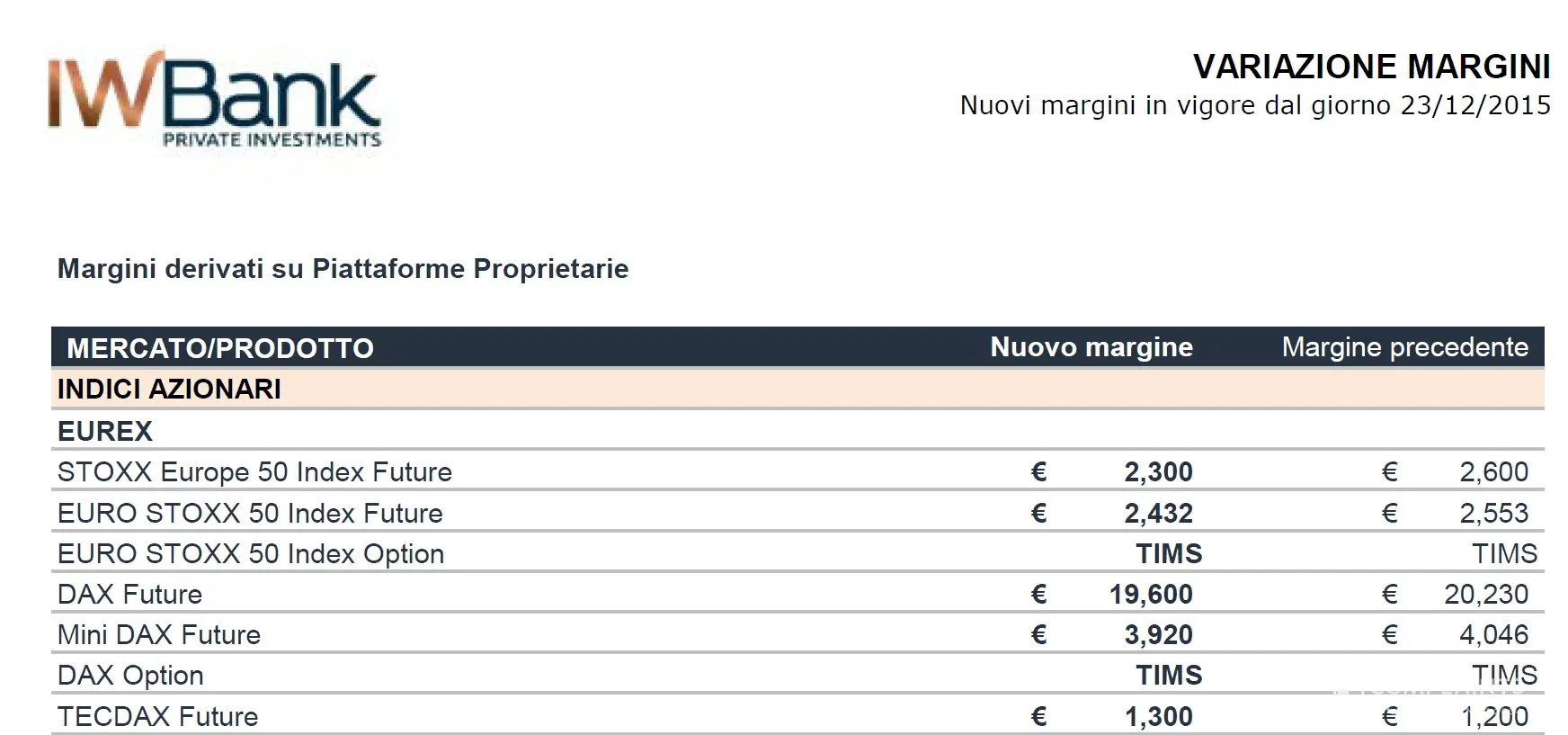Viewport: 1568px width, 735px height.
Task: Select the Margini derivati su Piattaforme Proprietarie heading
Action: [x=343, y=268]
